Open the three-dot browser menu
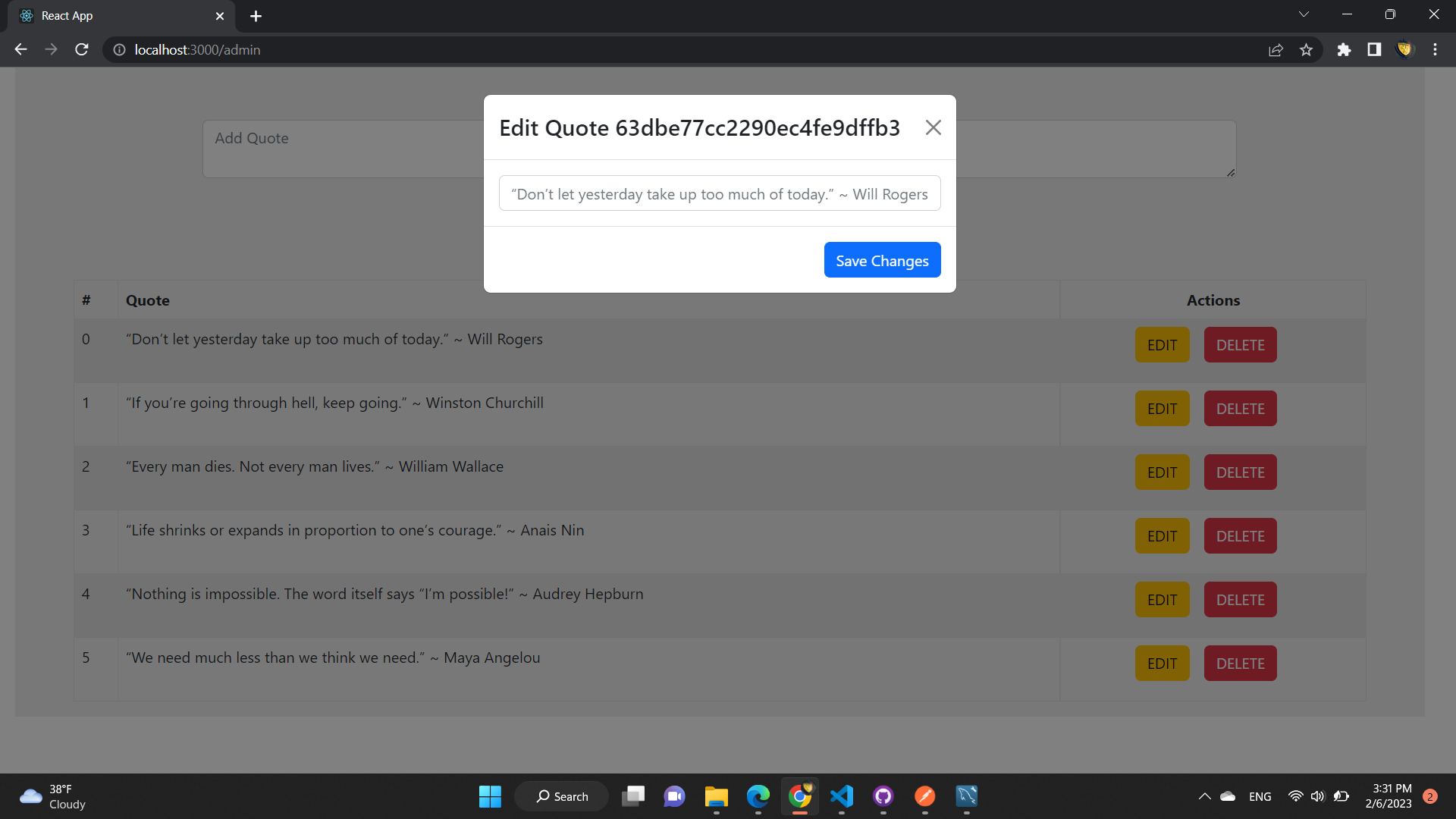The image size is (1456, 819). coord(1435,49)
